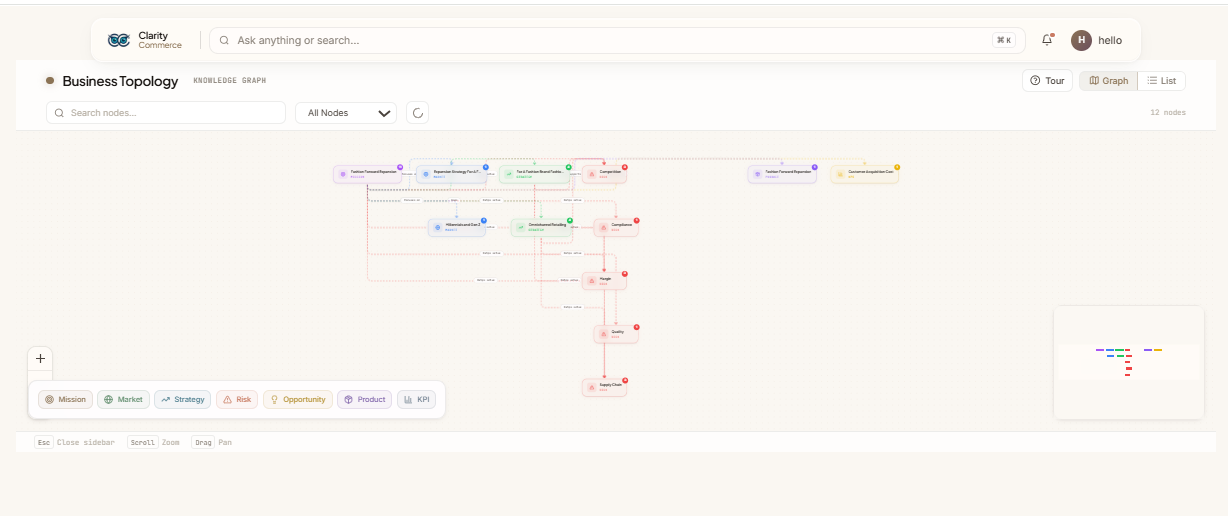1228x516 pixels.
Task: Click the 12 nodes count text
Action: click(x=1168, y=113)
